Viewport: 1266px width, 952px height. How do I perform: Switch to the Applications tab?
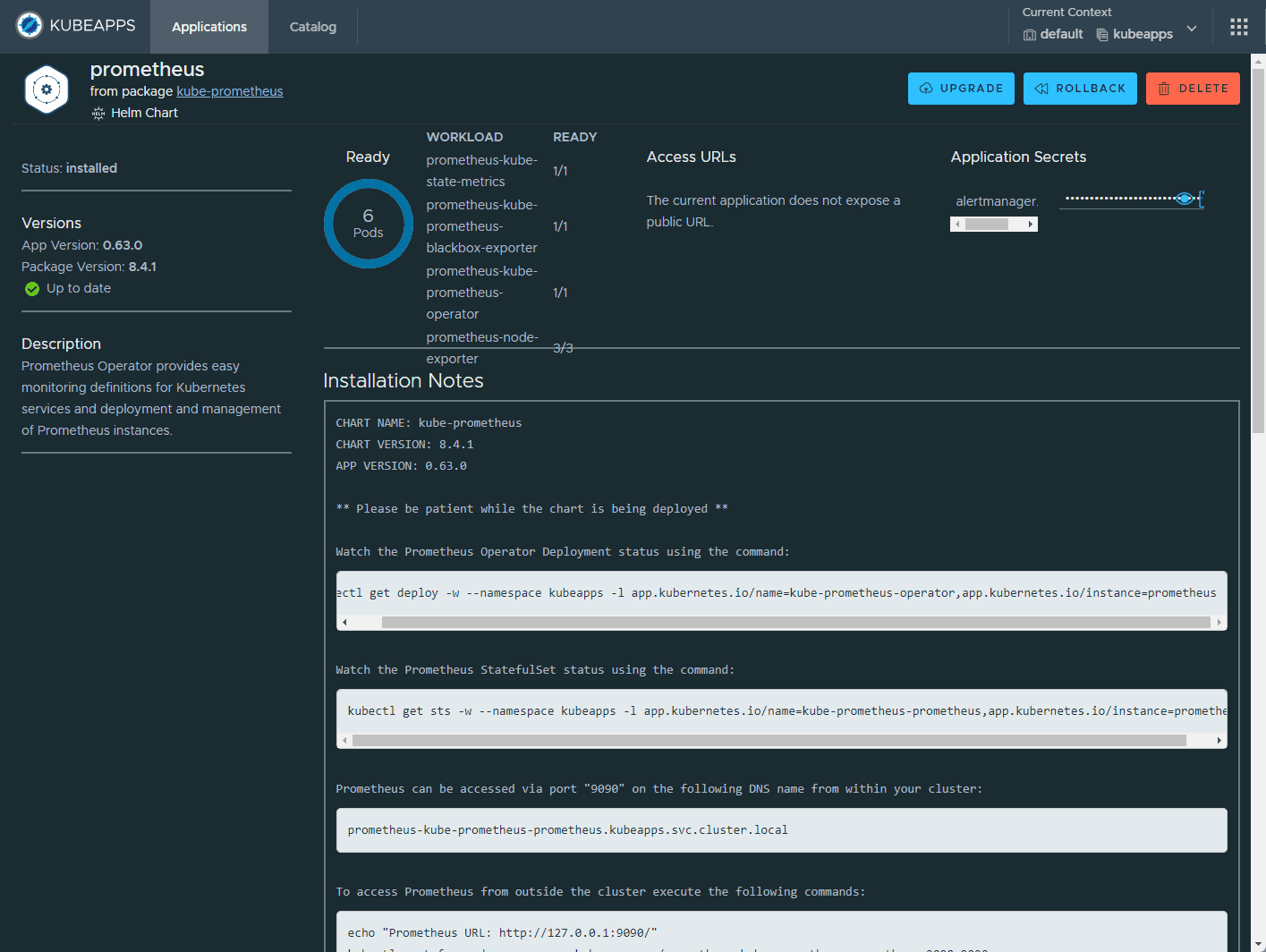click(x=209, y=27)
